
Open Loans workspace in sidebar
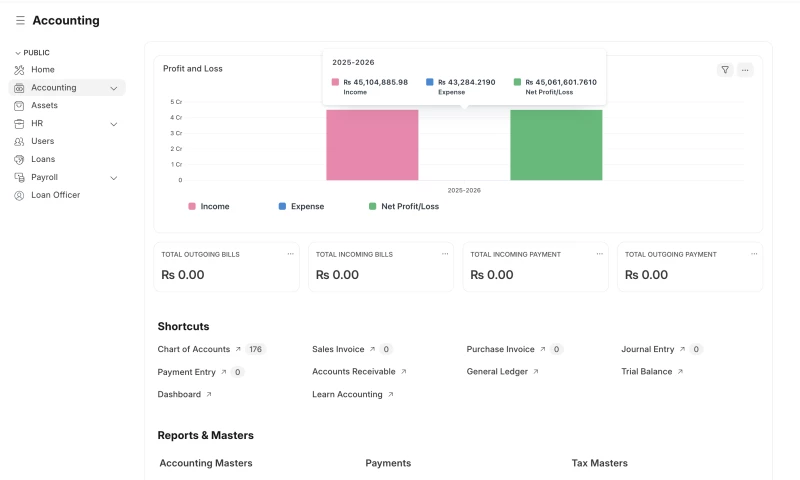pyautogui.click(x=43, y=159)
